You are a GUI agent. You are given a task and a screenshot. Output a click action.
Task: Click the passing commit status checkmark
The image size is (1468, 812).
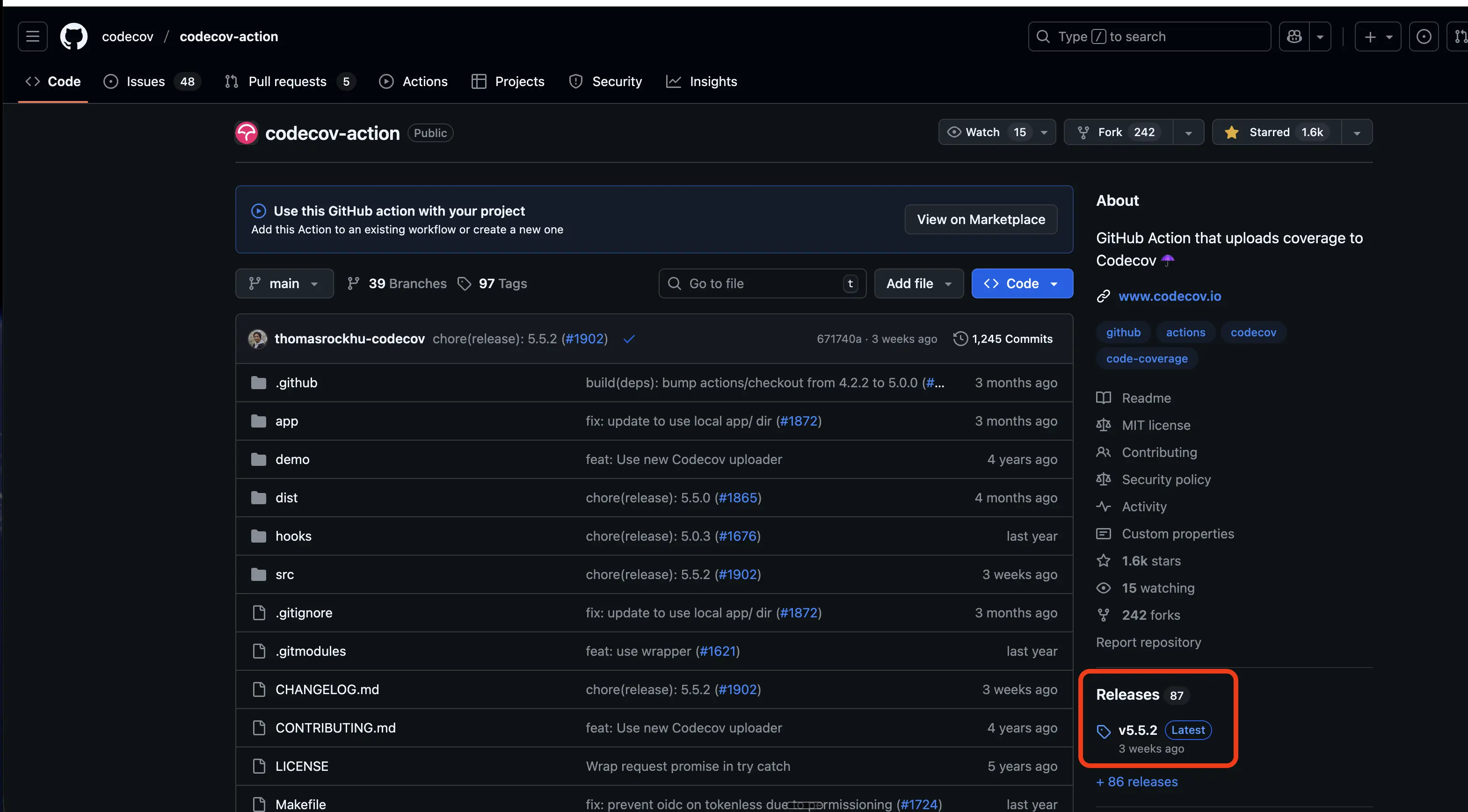click(629, 339)
